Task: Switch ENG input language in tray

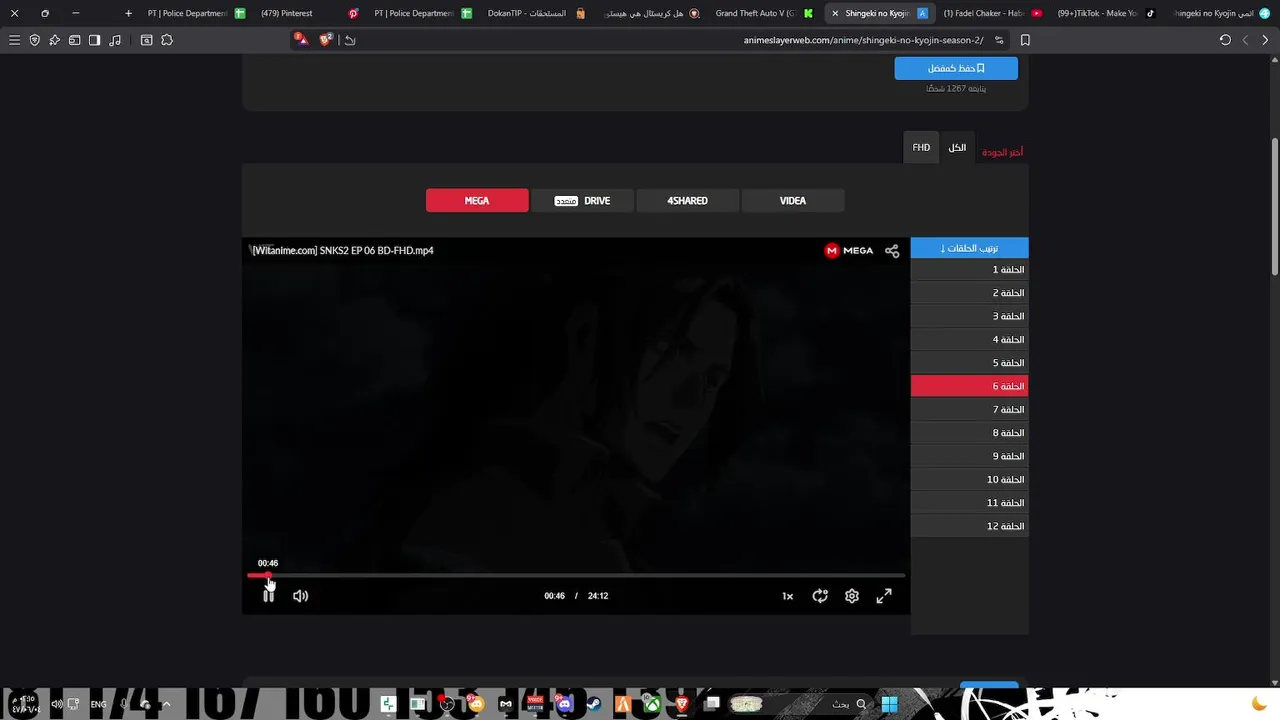Action: click(x=98, y=704)
